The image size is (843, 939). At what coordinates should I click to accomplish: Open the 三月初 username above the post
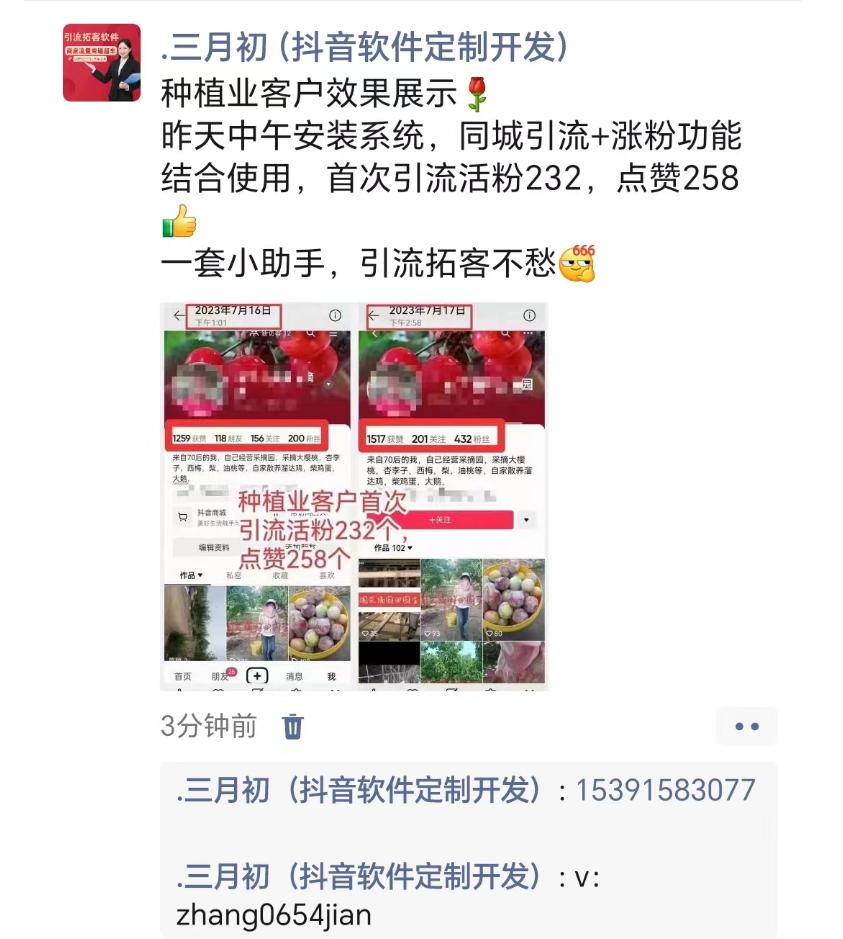click(365, 47)
